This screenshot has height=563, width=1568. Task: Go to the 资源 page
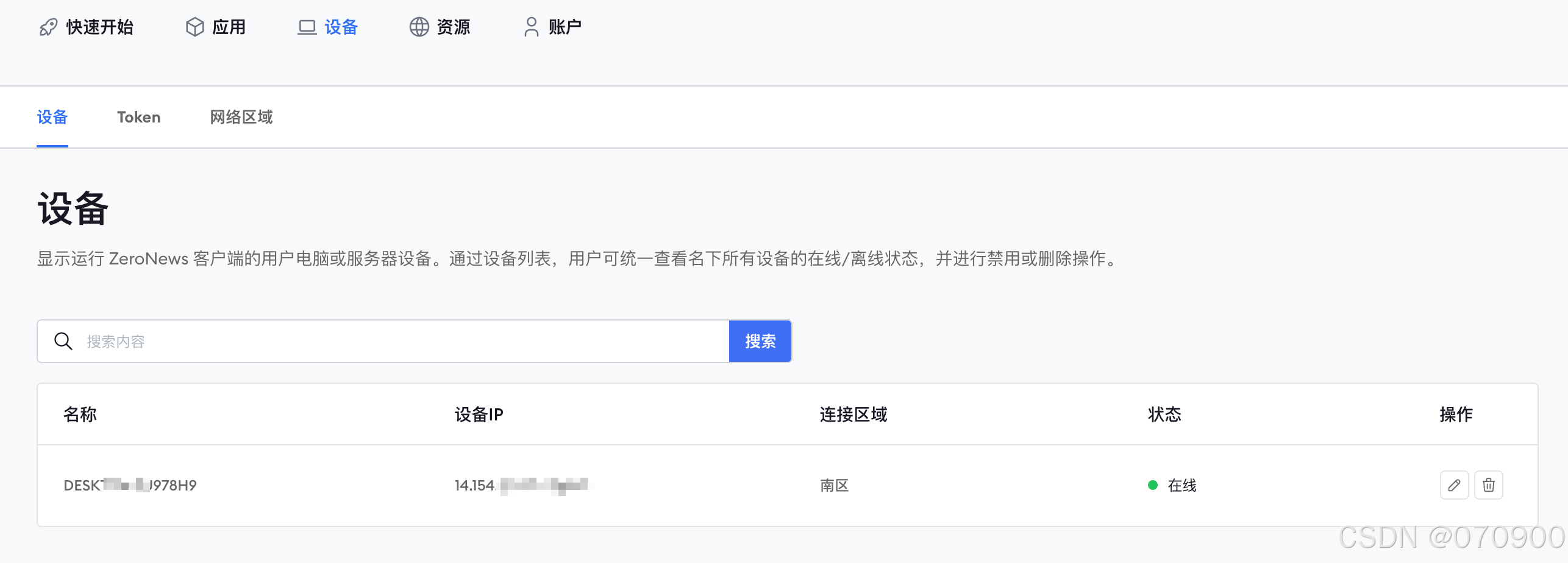click(x=452, y=27)
